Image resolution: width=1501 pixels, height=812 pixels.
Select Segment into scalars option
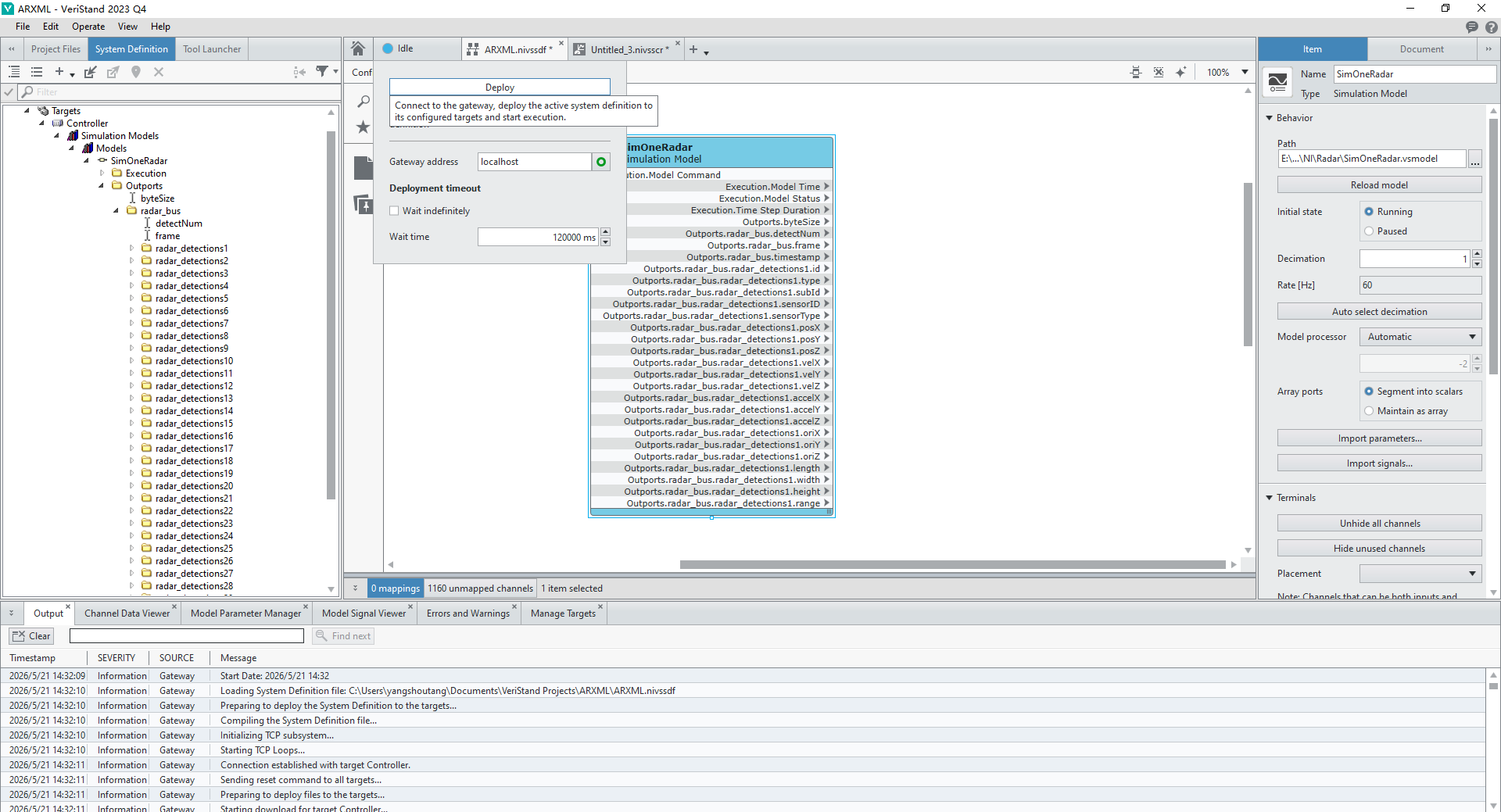1369,392
